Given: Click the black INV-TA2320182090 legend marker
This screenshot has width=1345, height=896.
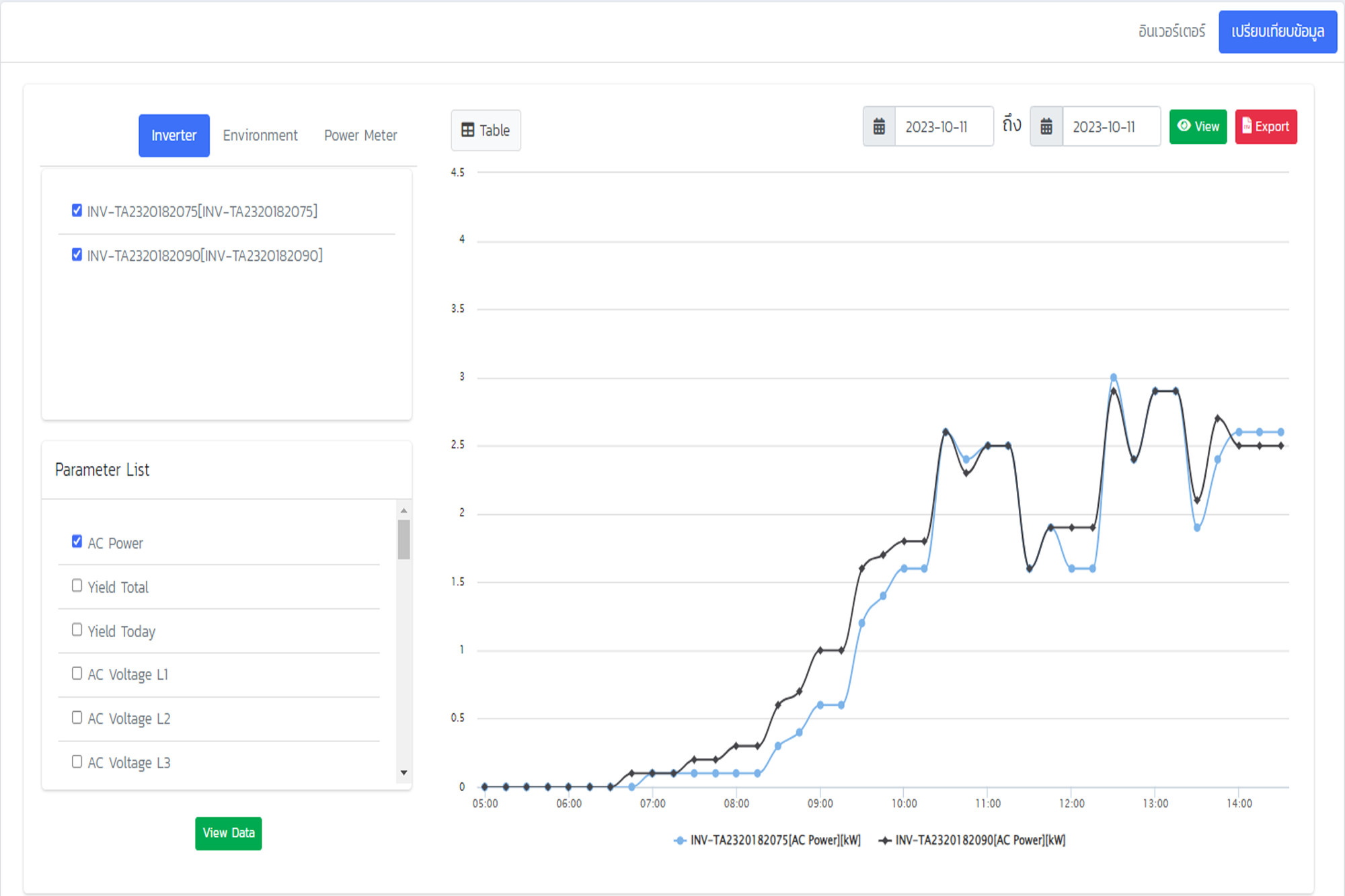Looking at the screenshot, I should [x=885, y=840].
